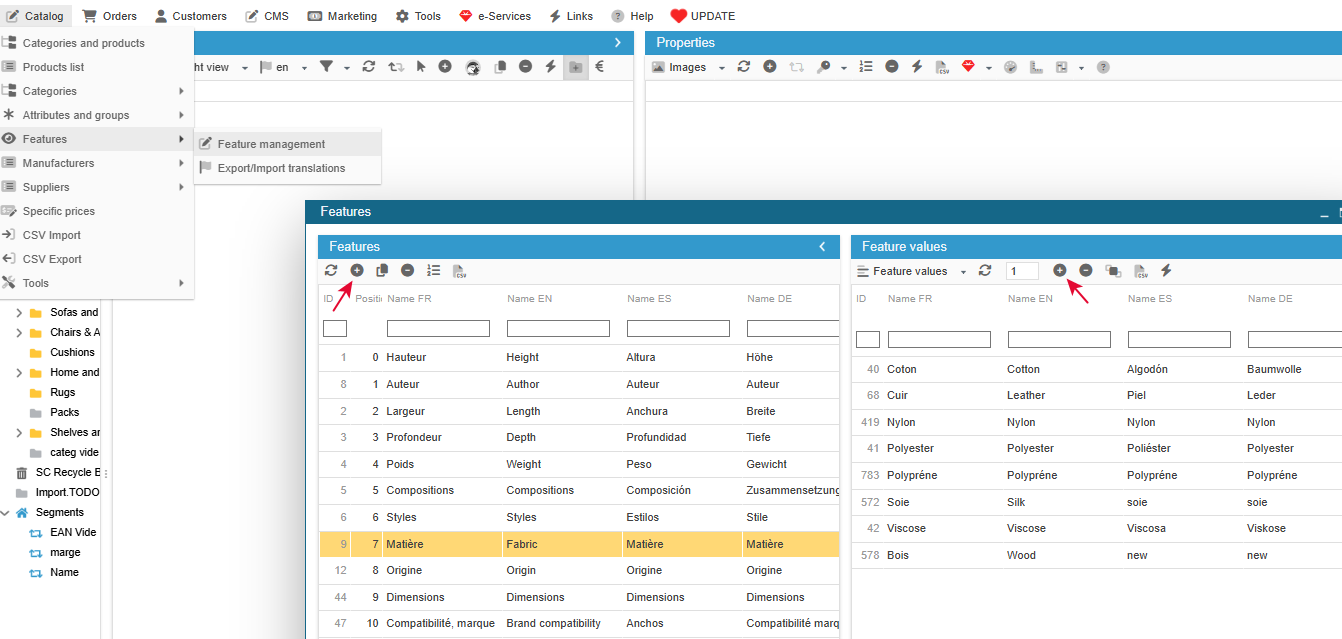Open Products list from Catalog menu
Screen dimensions: 1342x639
tap(97, 67)
